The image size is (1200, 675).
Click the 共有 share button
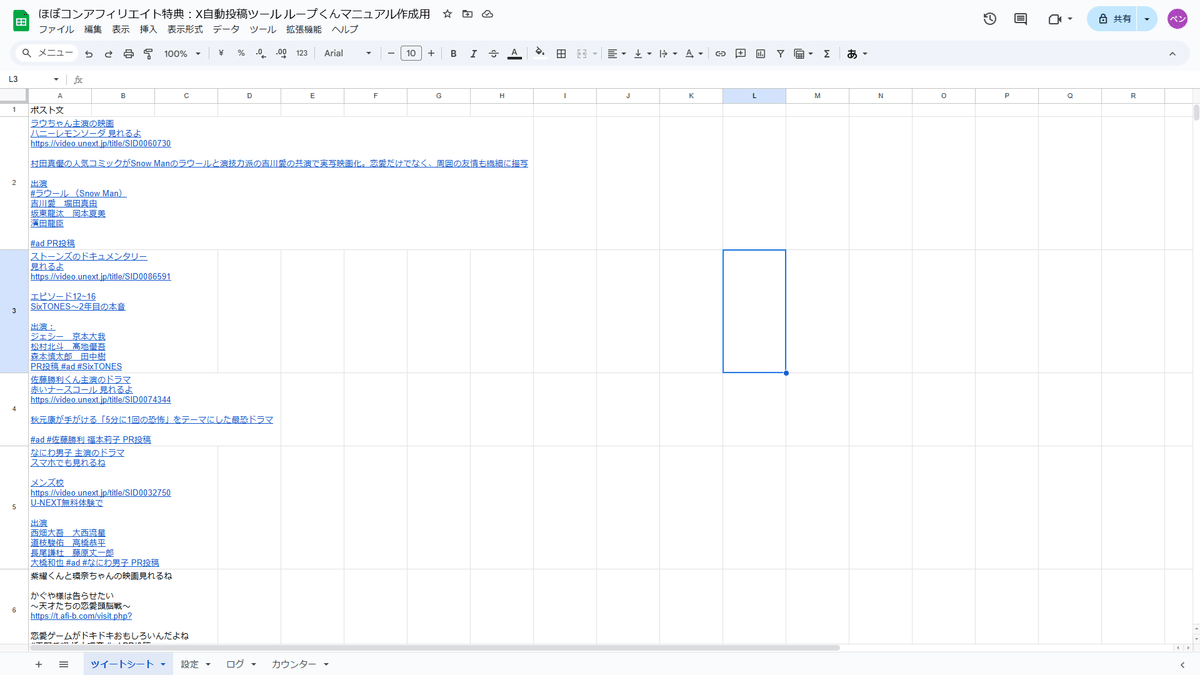(1114, 19)
